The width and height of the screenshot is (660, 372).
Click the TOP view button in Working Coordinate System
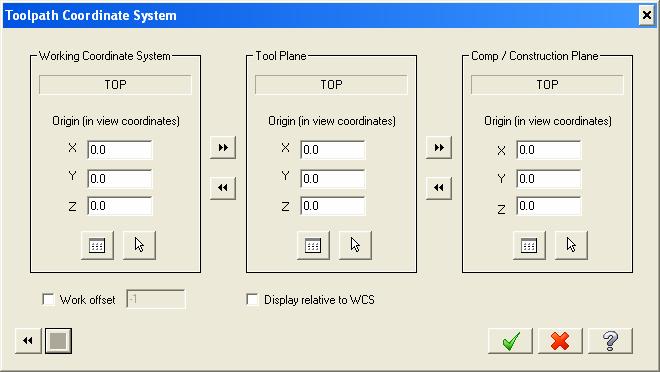pyautogui.click(x=115, y=85)
